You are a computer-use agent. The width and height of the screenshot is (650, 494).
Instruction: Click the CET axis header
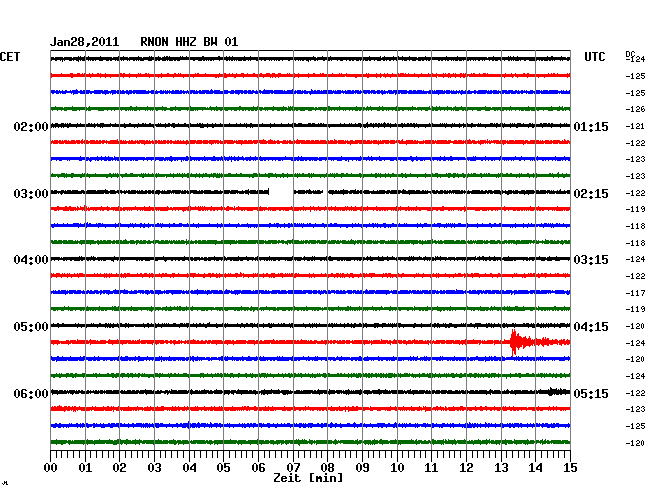pos(10,57)
